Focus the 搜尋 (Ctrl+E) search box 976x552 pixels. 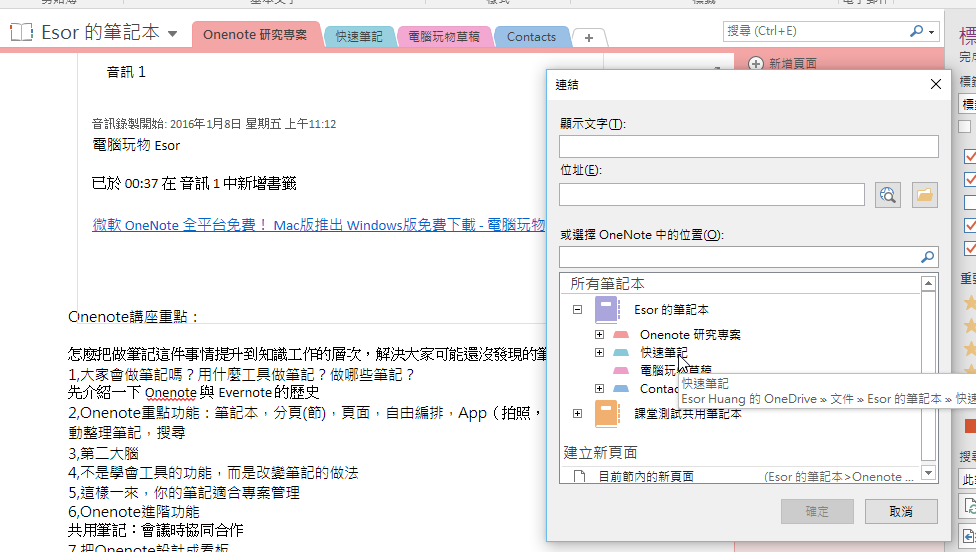(815, 31)
